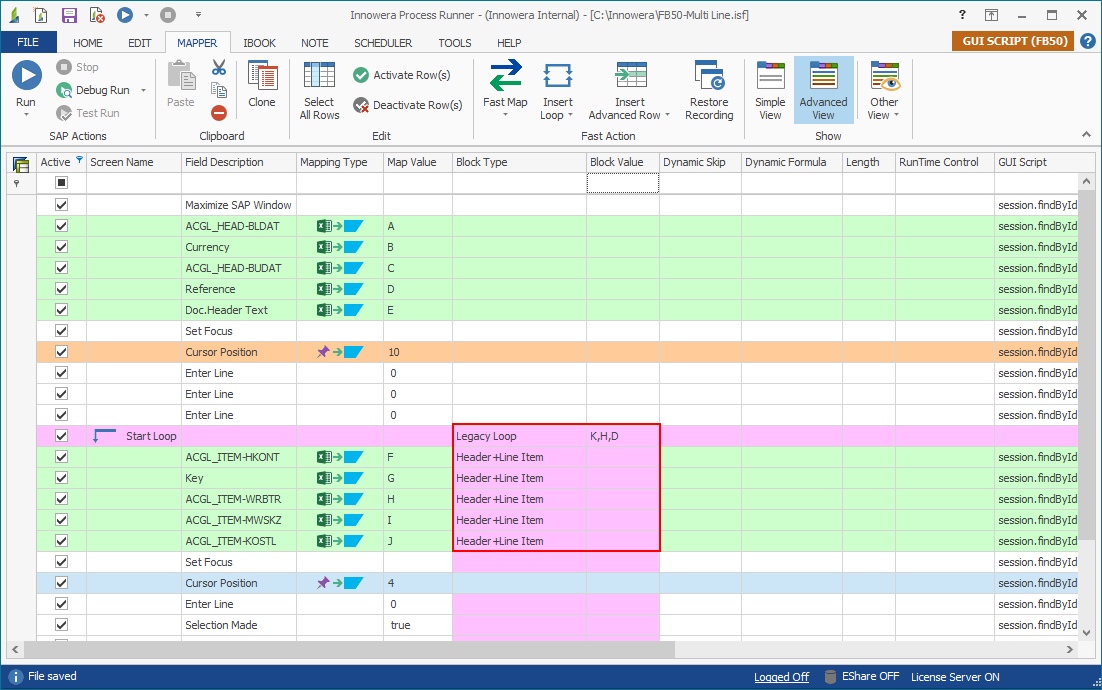
Task: Click the blue help question mark icon
Action: point(1087,42)
